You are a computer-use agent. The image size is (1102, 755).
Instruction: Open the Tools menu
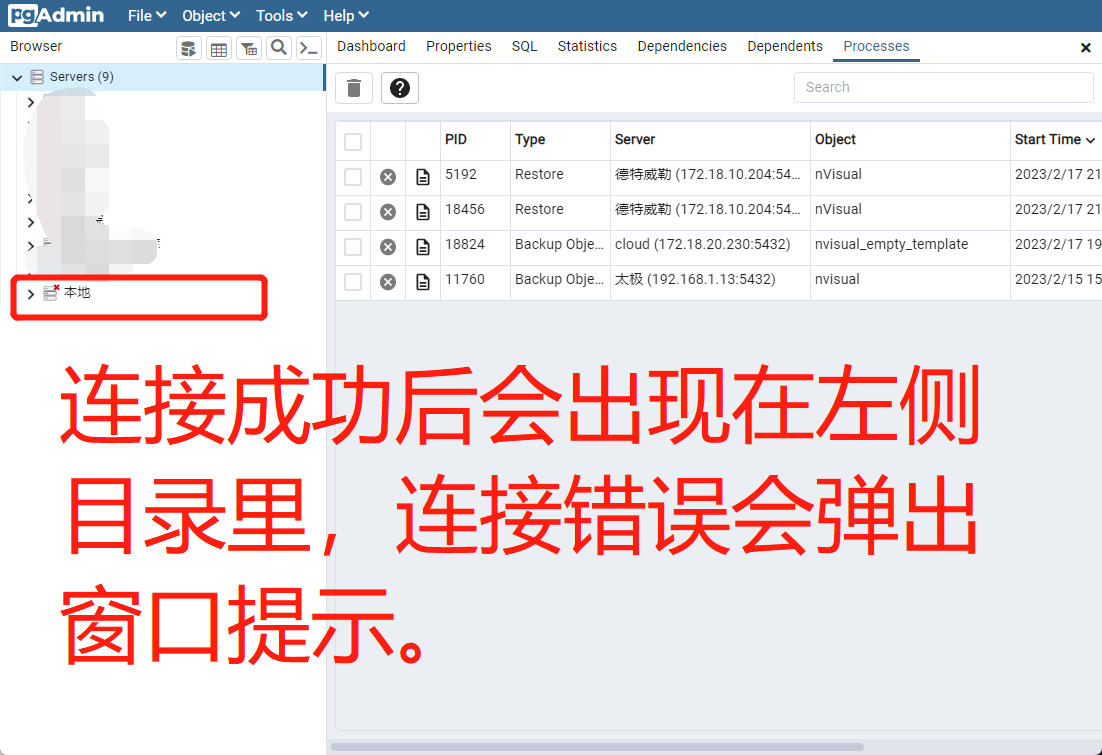pos(281,15)
